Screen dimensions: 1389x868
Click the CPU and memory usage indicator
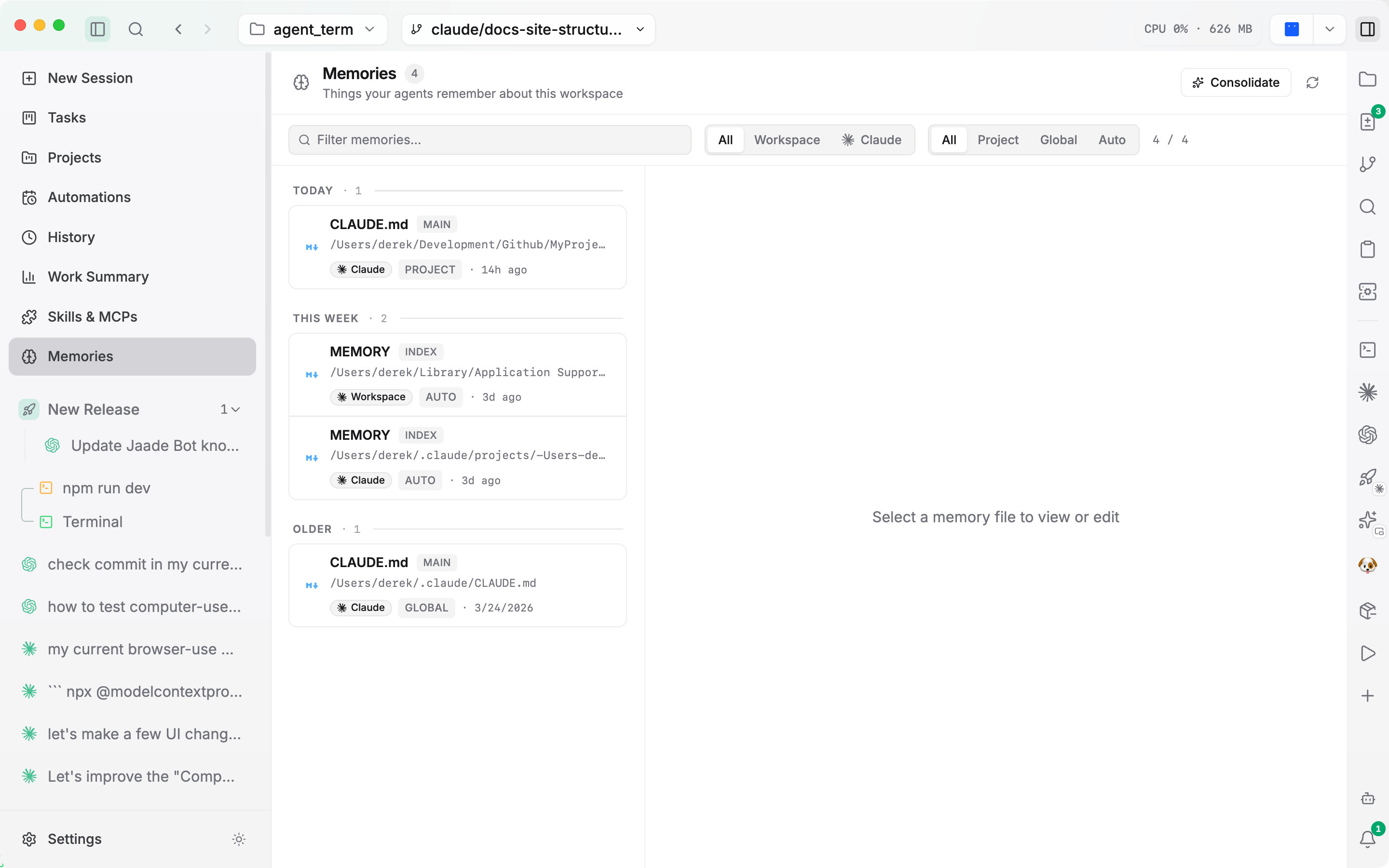(x=1198, y=29)
